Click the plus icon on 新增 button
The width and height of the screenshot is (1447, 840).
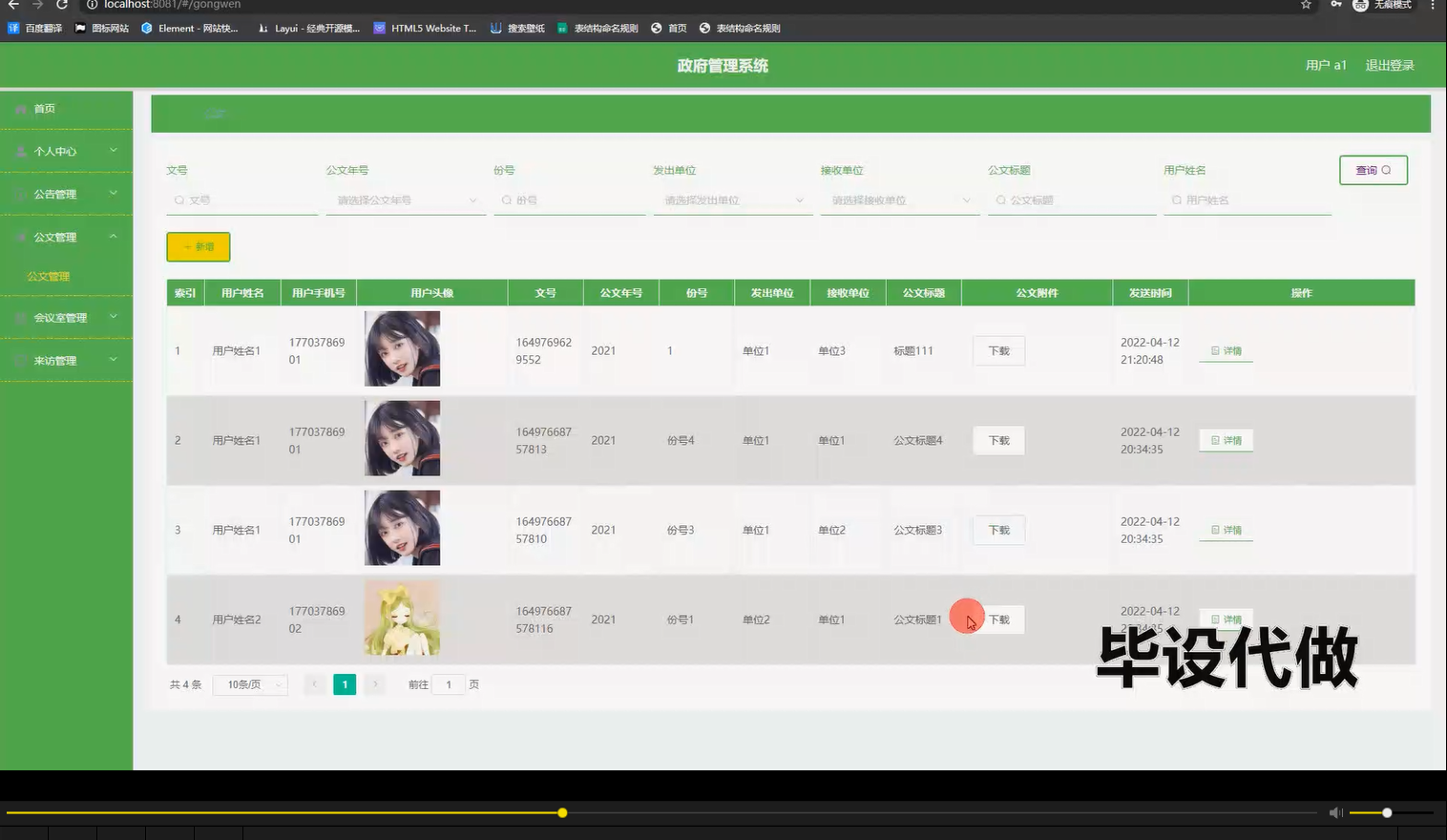coord(187,246)
